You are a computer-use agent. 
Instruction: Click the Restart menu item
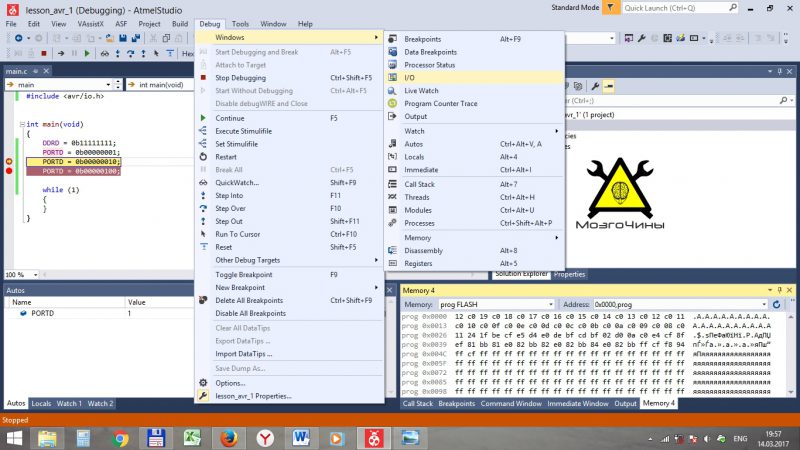pyautogui.click(x=289, y=157)
